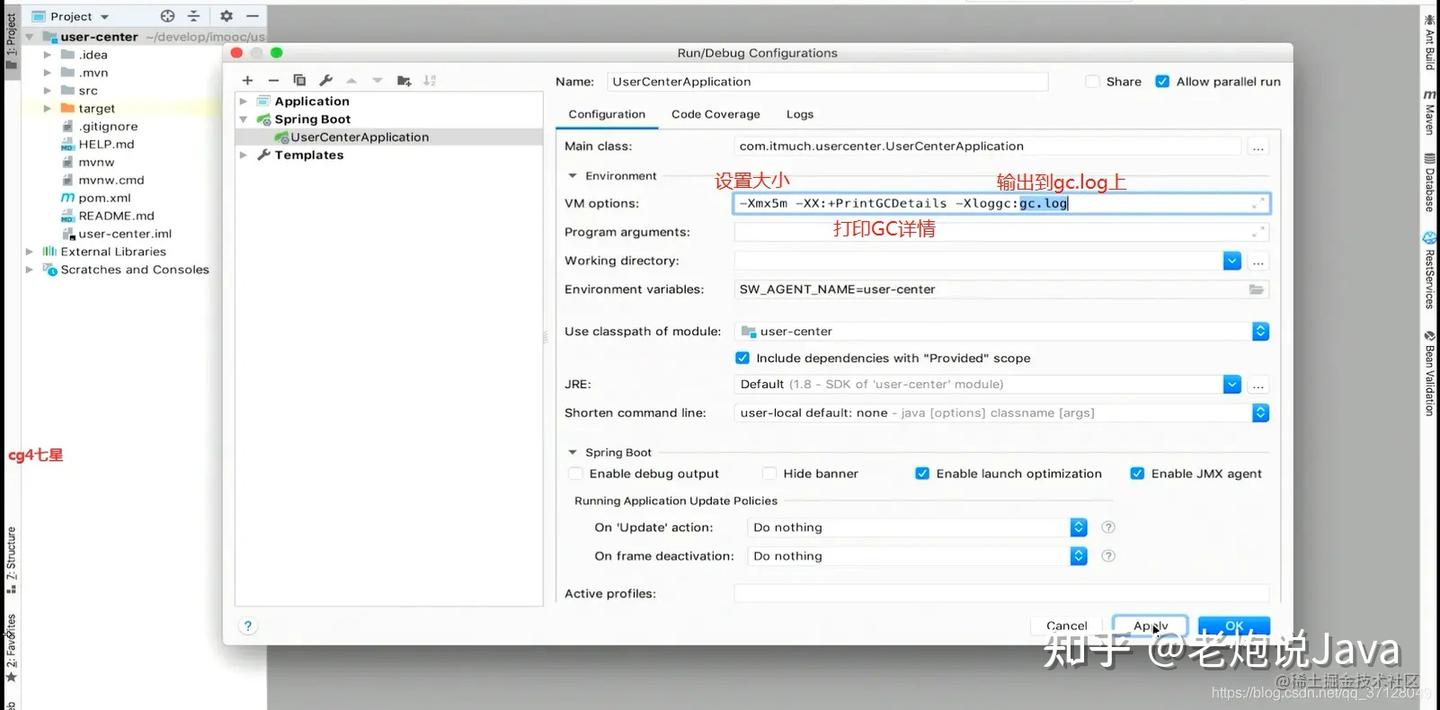
Task: Open the On frame deactivation dropdown
Action: [1078, 556]
